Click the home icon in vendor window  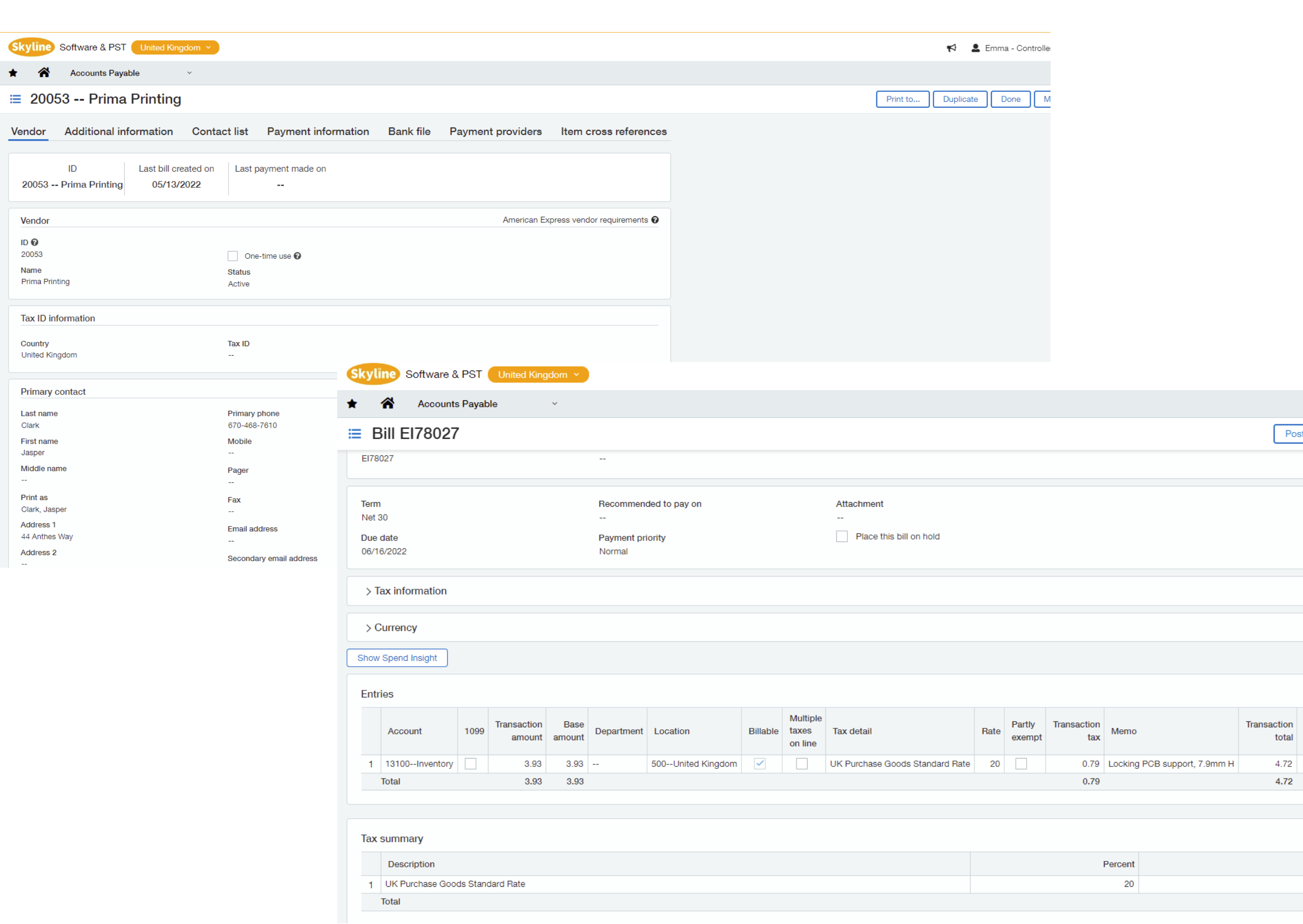[44, 72]
